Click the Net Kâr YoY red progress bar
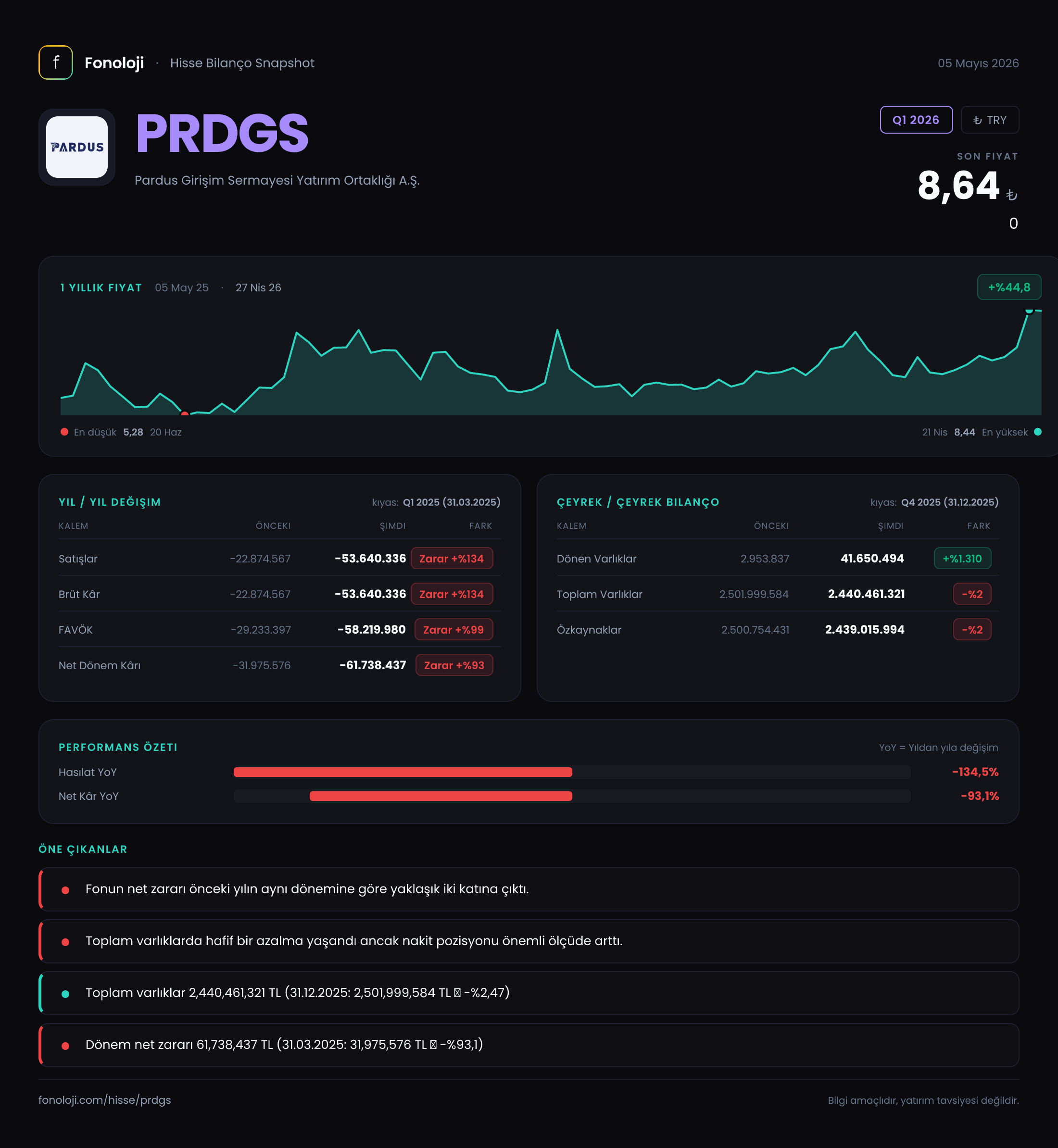Viewport: 1058px width, 1148px height. click(x=441, y=796)
